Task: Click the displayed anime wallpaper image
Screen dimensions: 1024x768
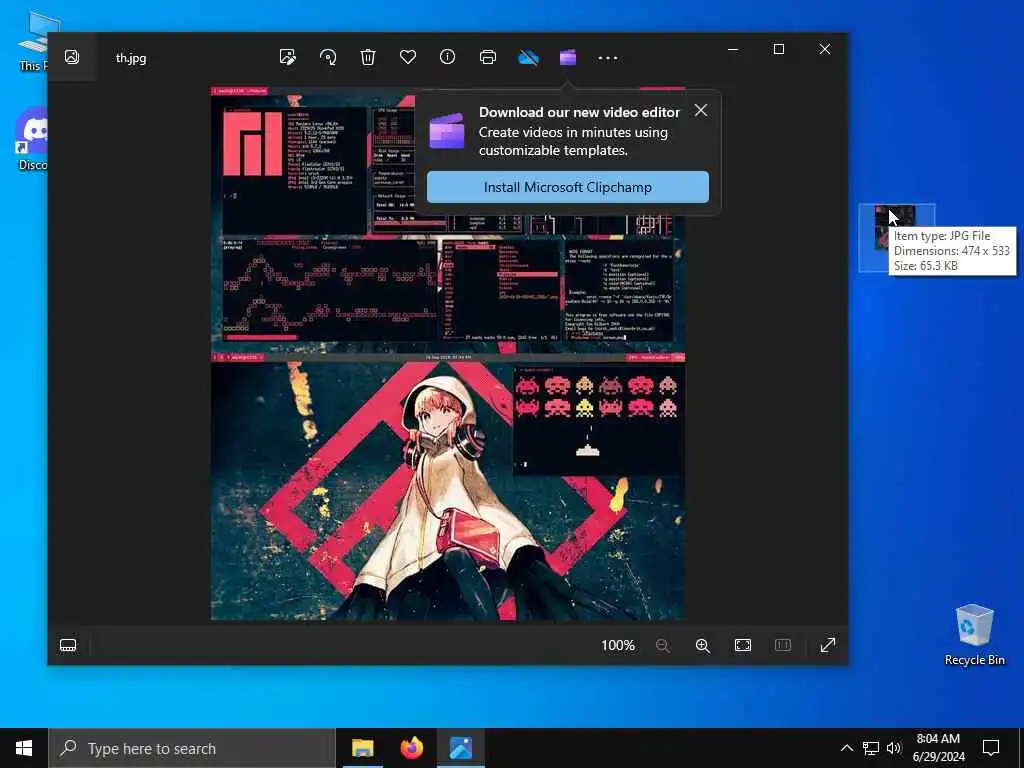Action: (x=448, y=353)
